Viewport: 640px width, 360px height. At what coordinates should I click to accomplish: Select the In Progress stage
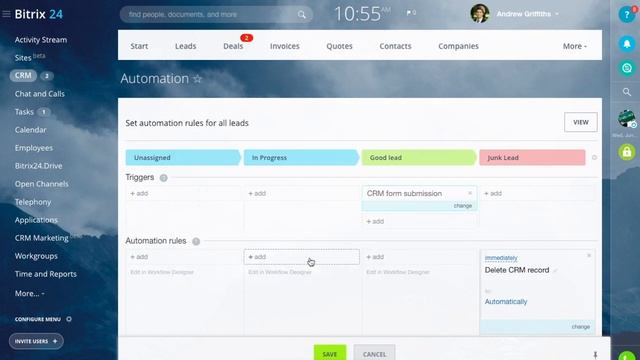point(301,158)
